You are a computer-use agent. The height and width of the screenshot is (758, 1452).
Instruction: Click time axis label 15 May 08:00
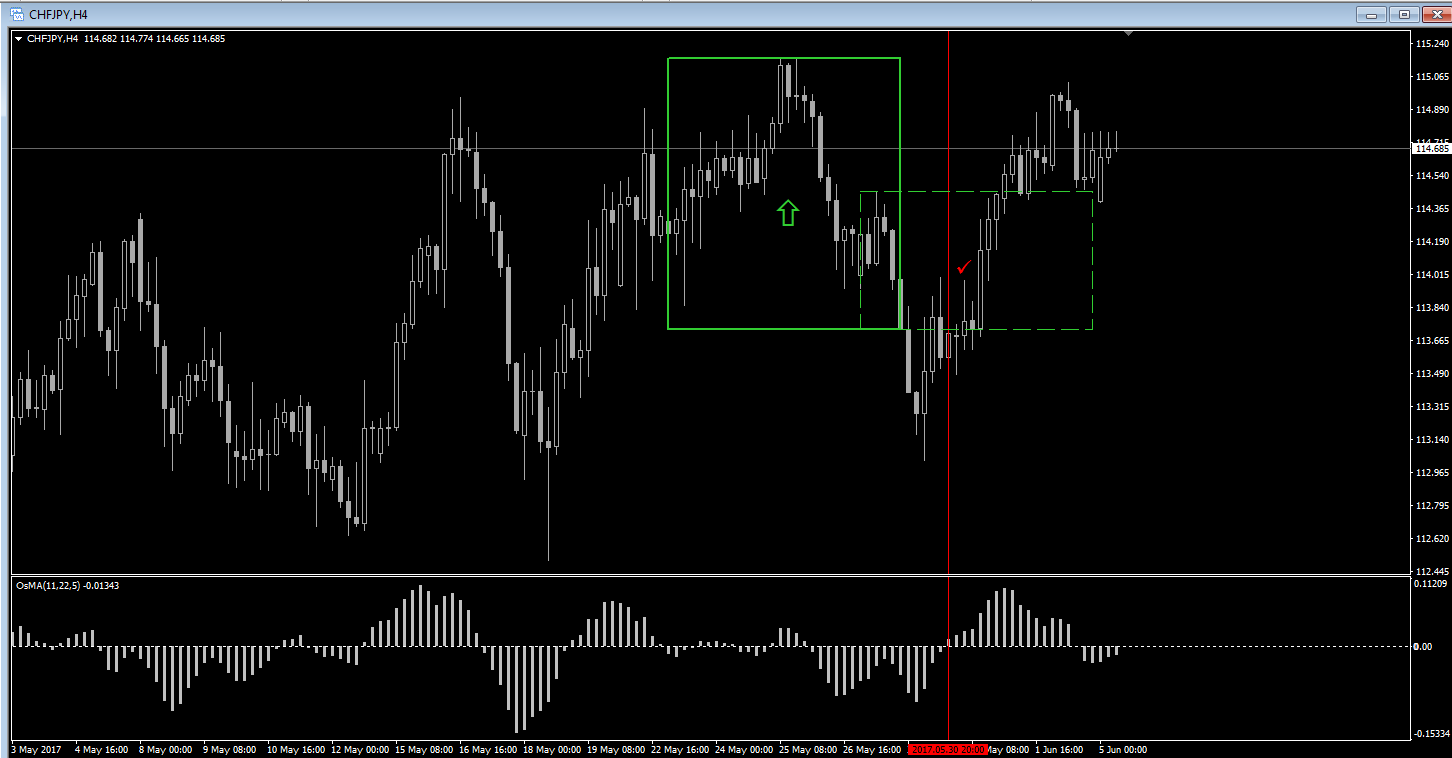(424, 749)
